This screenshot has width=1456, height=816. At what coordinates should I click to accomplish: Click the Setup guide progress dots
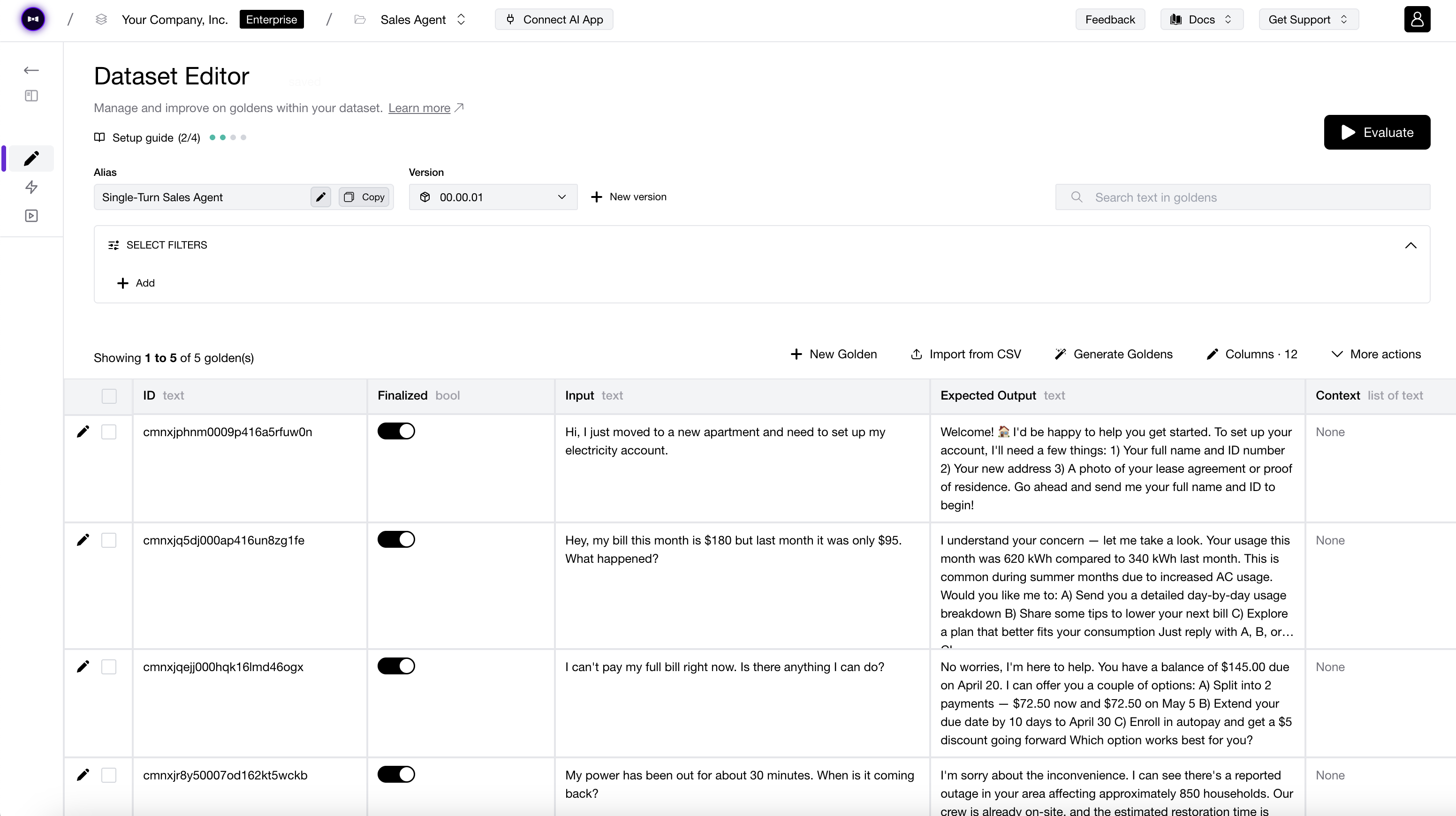(227, 137)
